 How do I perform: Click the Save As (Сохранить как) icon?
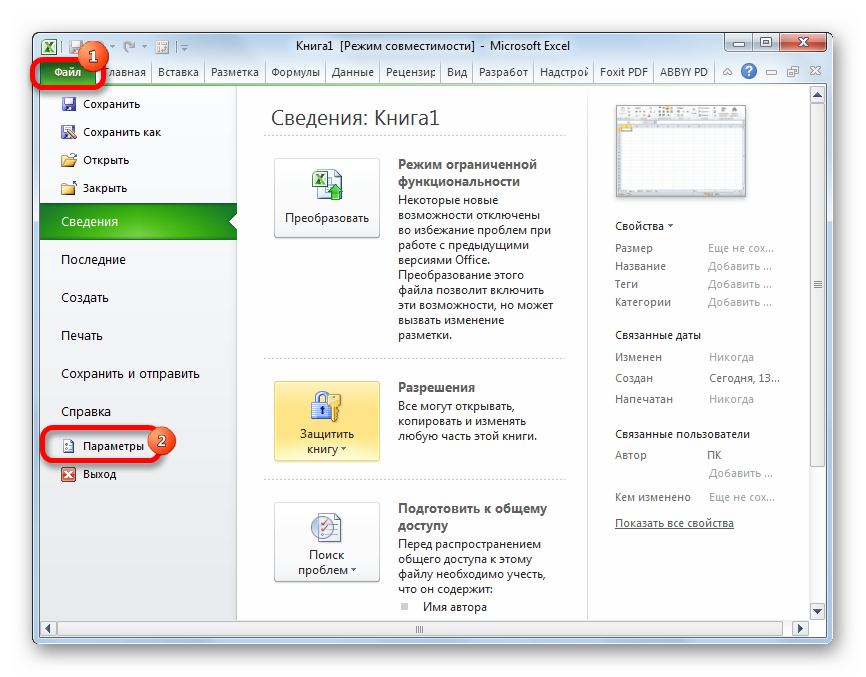coord(69,132)
